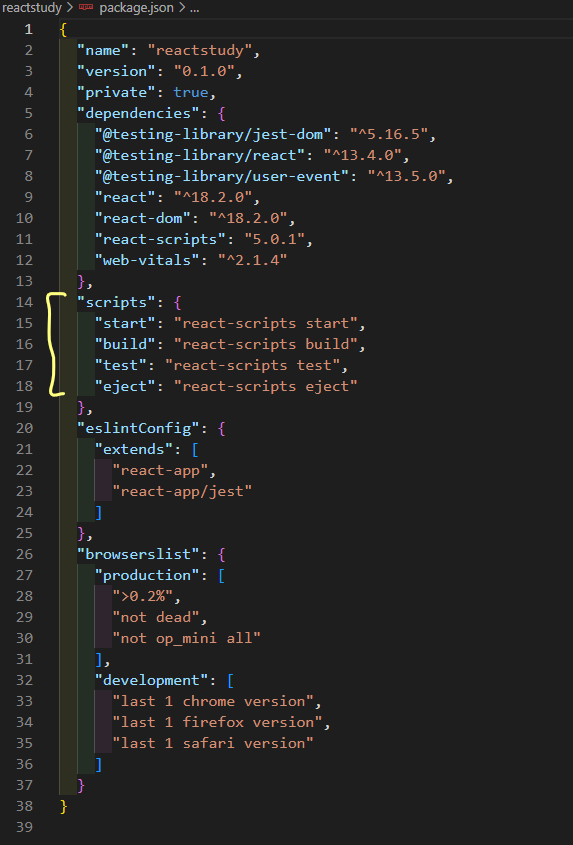Image resolution: width=573 pixels, height=845 pixels.
Task: Click the ">0.2%" string
Action: [143, 597]
